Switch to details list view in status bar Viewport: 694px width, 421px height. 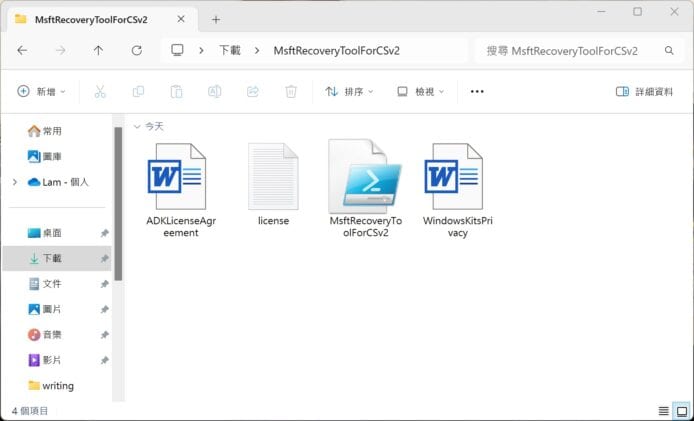pyautogui.click(x=663, y=411)
